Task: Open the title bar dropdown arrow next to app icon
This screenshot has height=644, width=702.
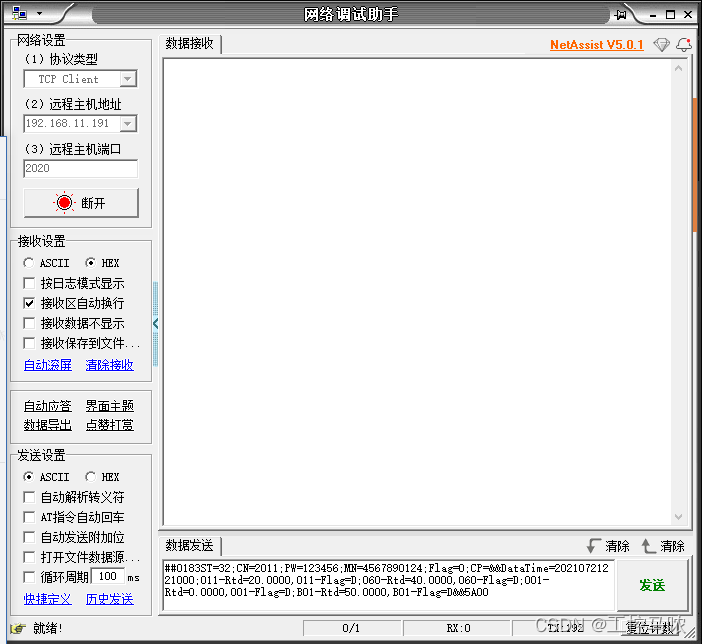Action: [x=39, y=13]
